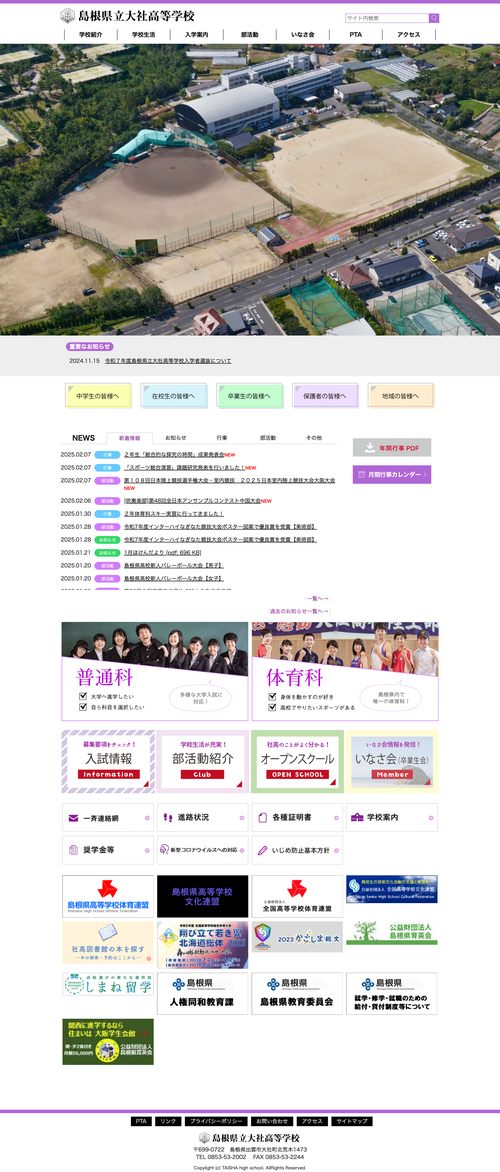
Task: Click the 部活動 tag on 吹奏楽部 row
Action: (107, 501)
